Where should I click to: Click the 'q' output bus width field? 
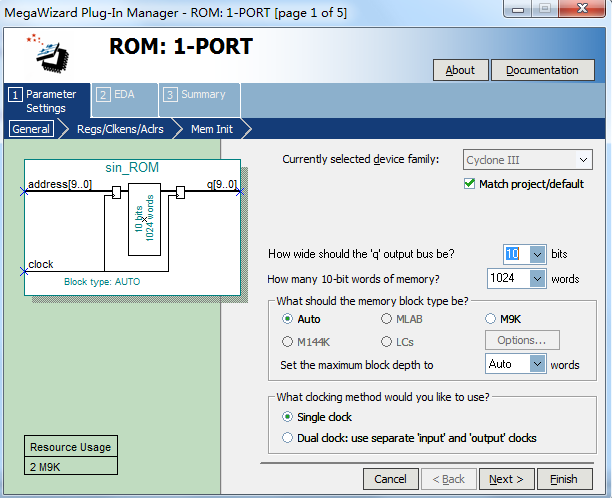tap(516, 254)
